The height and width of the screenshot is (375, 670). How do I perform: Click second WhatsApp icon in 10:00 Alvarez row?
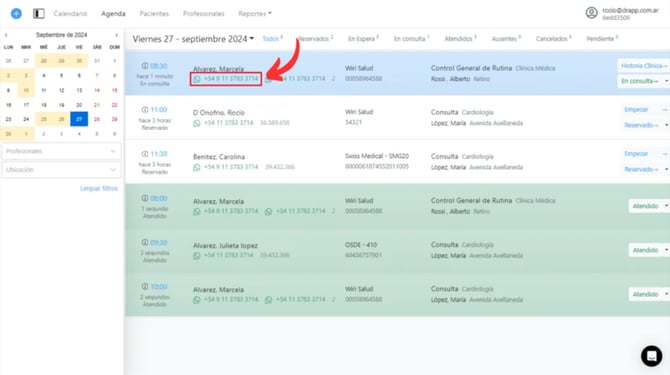[x=268, y=300]
